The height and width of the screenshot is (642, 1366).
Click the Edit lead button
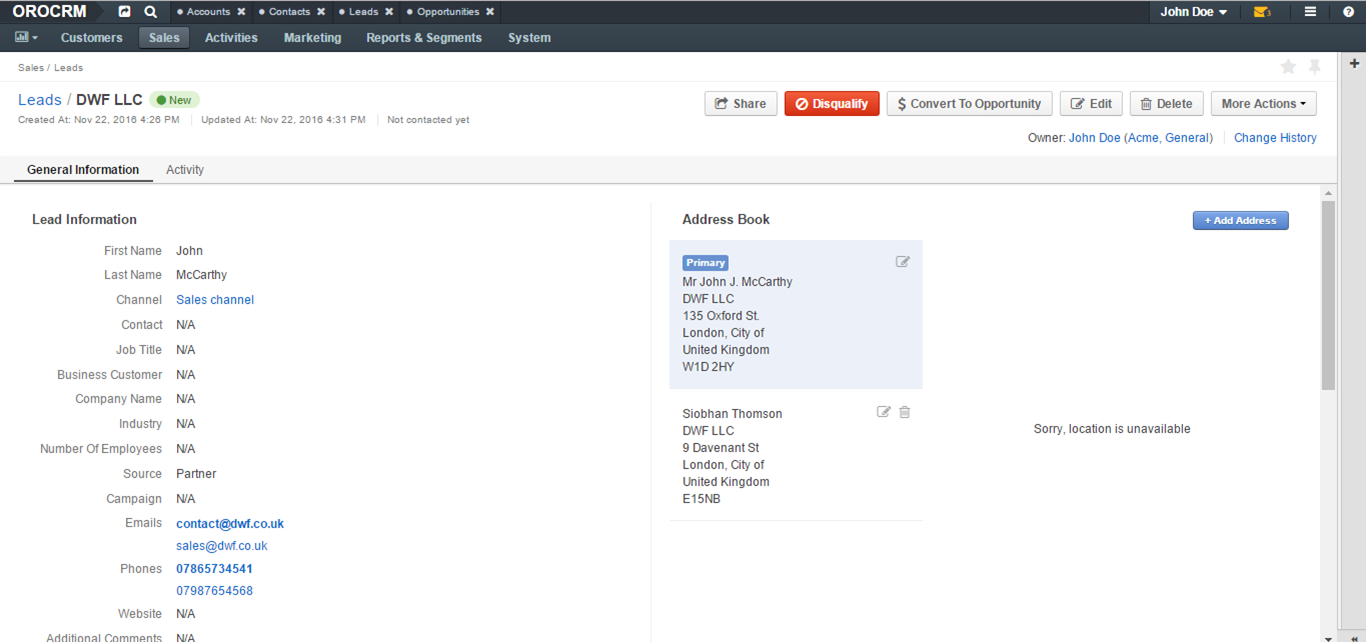pyautogui.click(x=1091, y=104)
